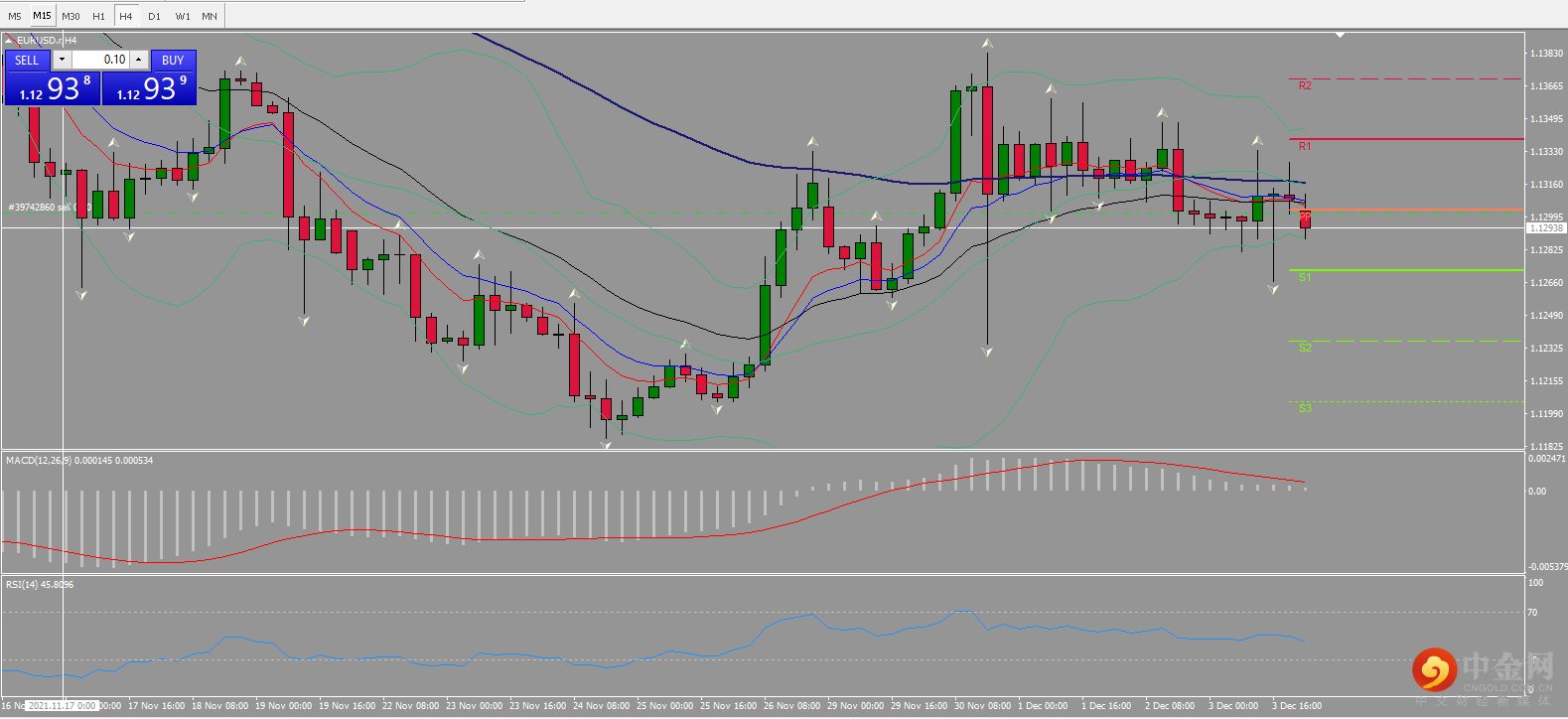Click the buy price 1.12939 tile

point(150,87)
